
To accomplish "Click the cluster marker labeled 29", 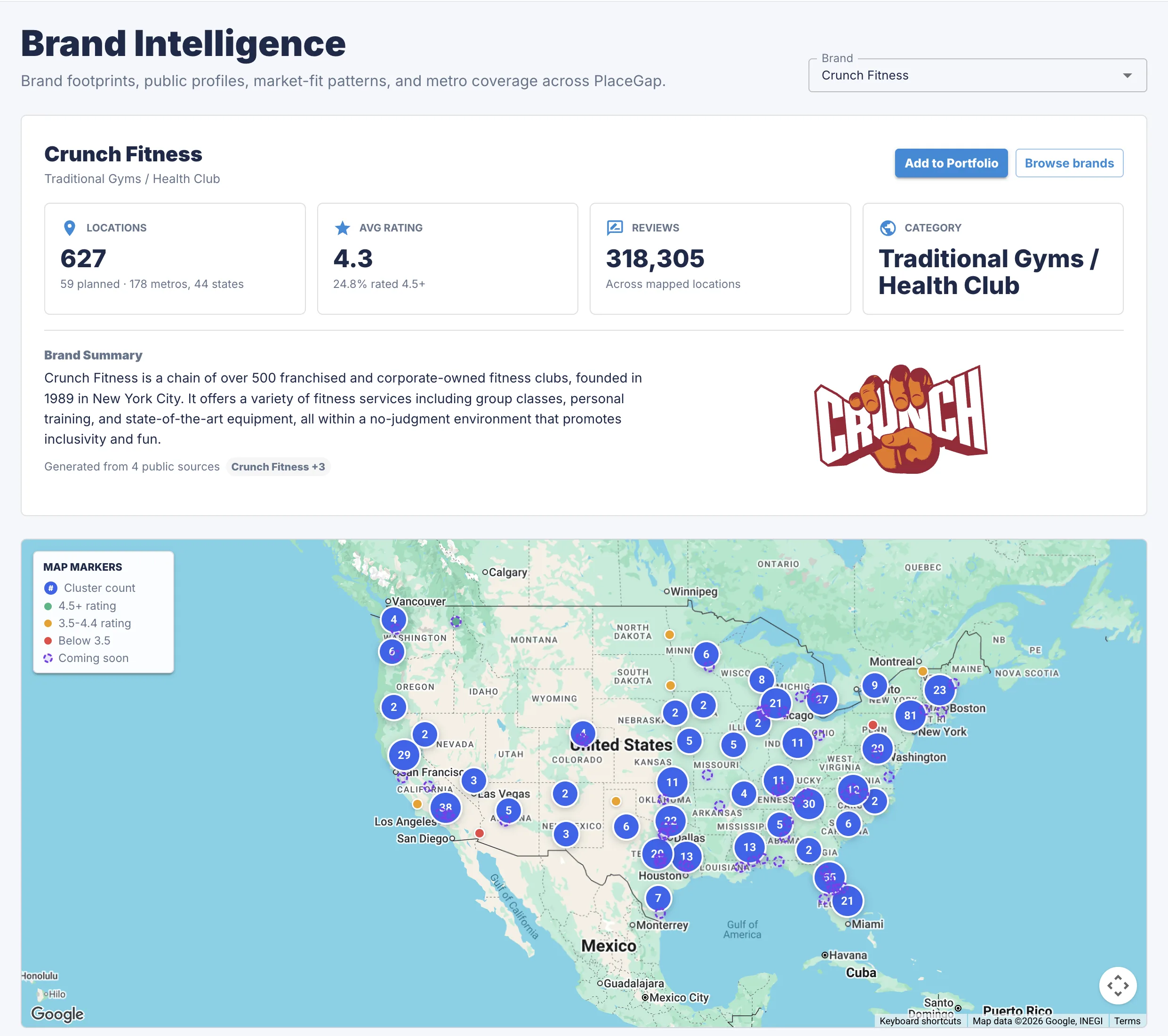I will [x=404, y=755].
